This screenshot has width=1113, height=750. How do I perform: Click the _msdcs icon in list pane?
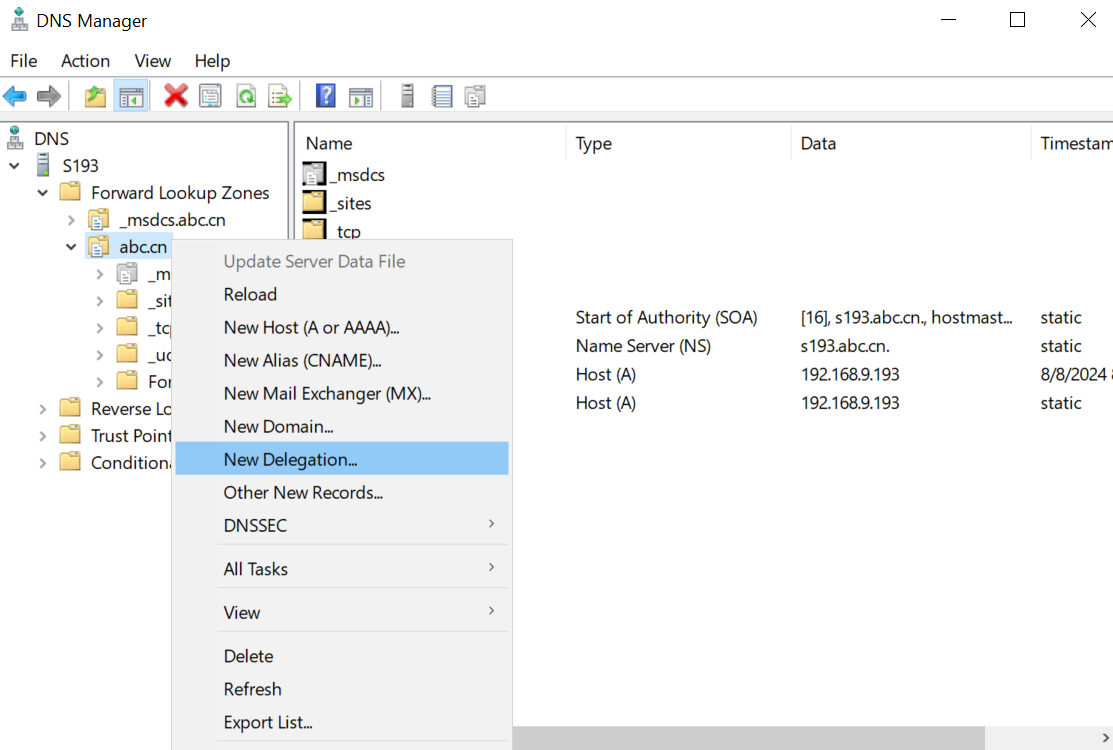coord(314,174)
